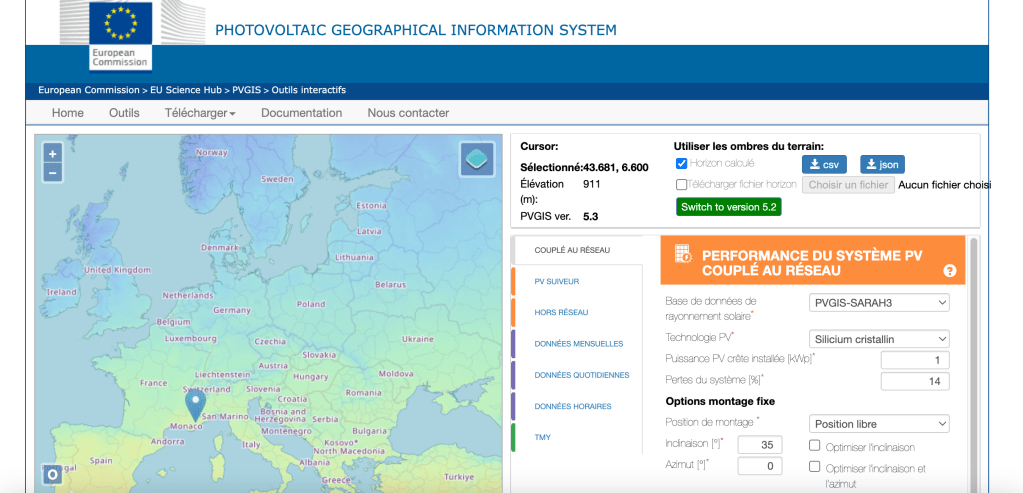The width and height of the screenshot is (1023, 493).
Task: Click the PVGIS version value 5.3
Action: pyautogui.click(x=591, y=216)
